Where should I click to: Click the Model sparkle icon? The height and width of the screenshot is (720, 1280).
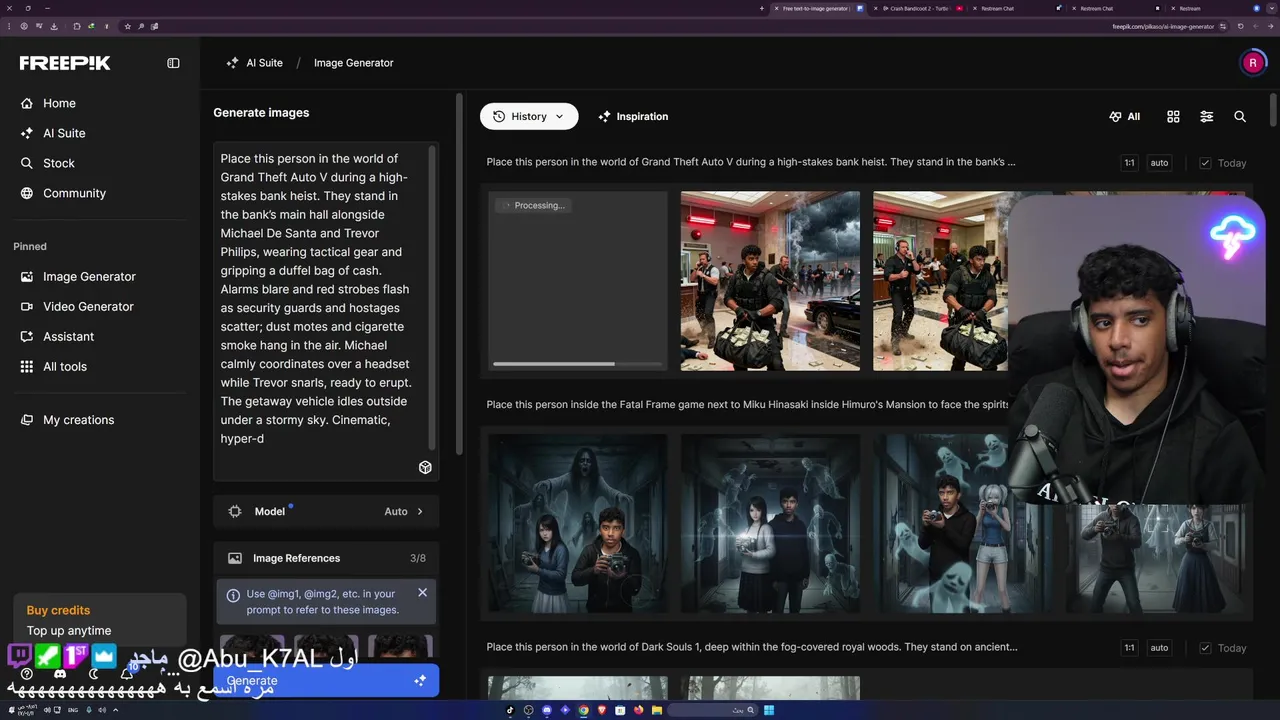coord(235,511)
